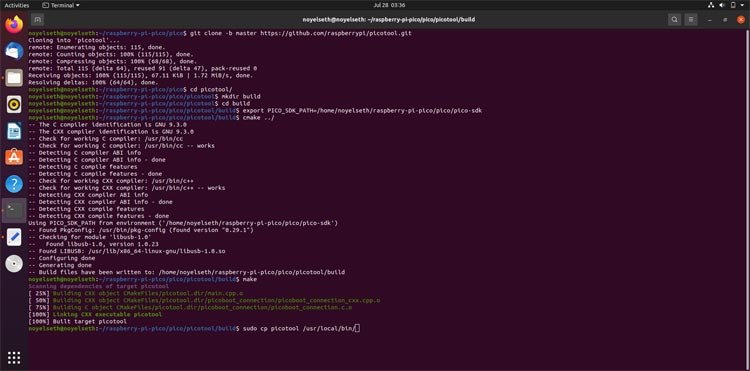Image resolution: width=750 pixels, height=371 pixels.
Task: Click the 'Found LIBUSB' output line
Action: click(127, 251)
